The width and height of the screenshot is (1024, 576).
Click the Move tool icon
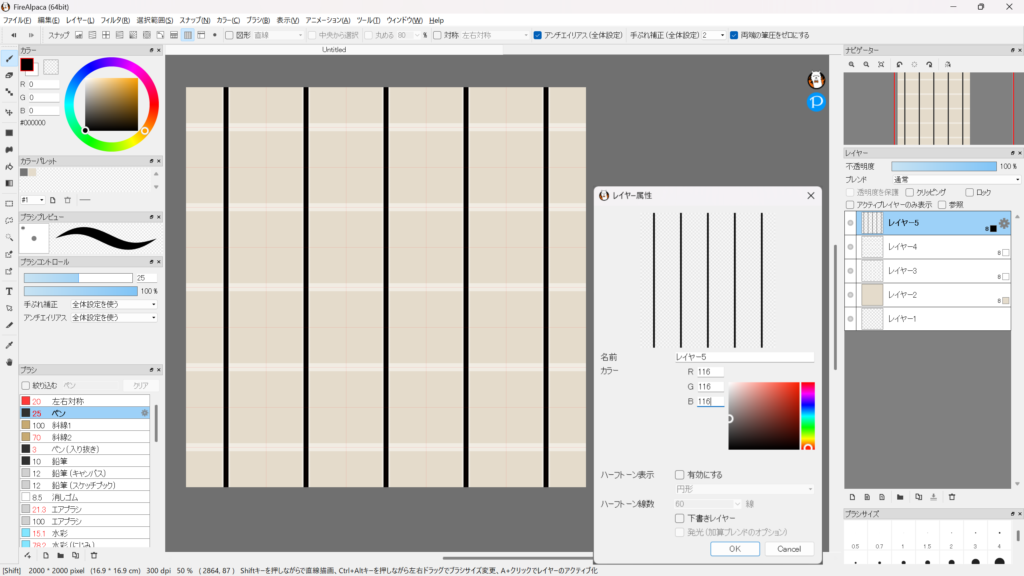(x=9, y=112)
